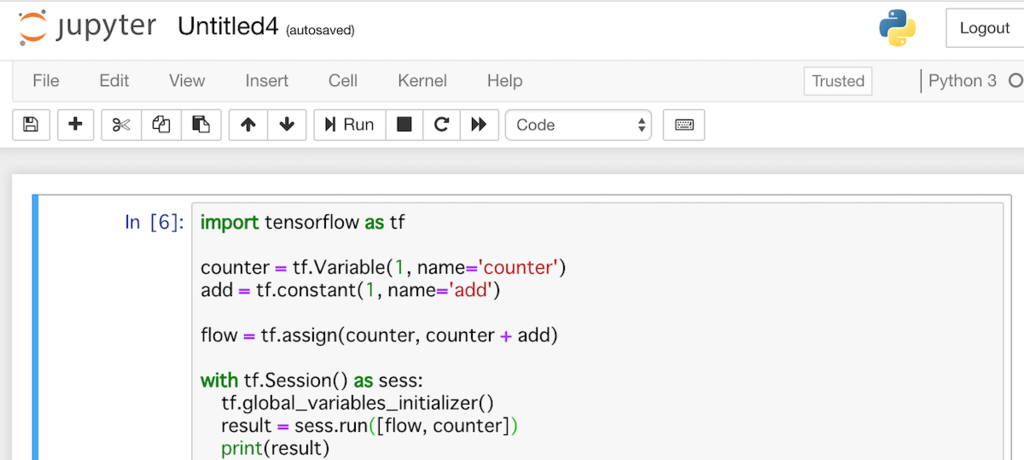Move selected cell up arrow

click(x=248, y=125)
